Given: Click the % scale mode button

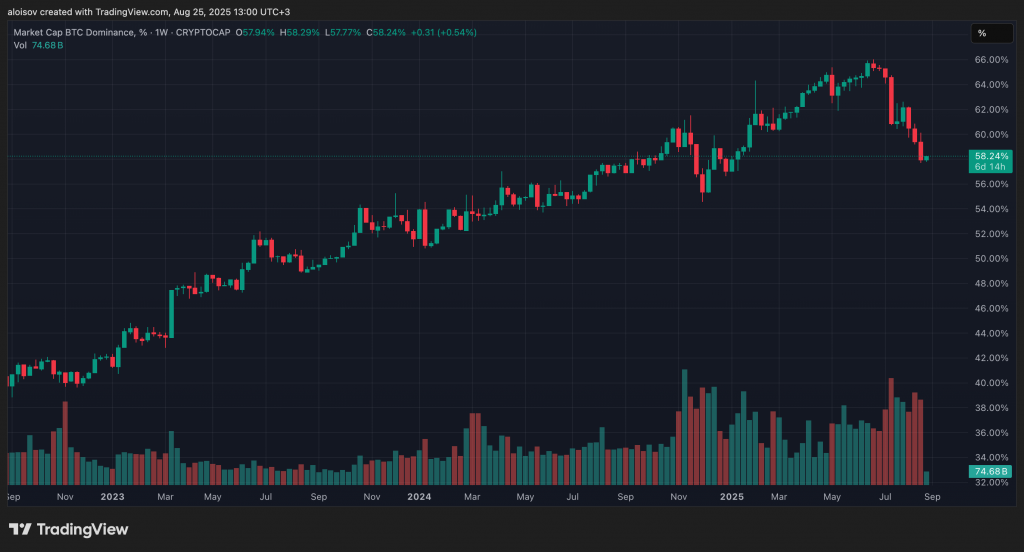Looking at the screenshot, I should (x=991, y=33).
